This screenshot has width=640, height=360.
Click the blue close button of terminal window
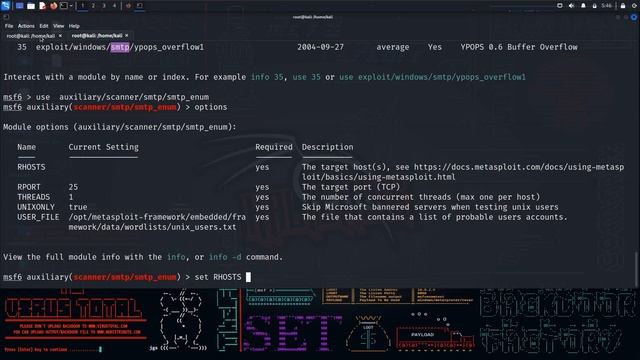(634, 17)
